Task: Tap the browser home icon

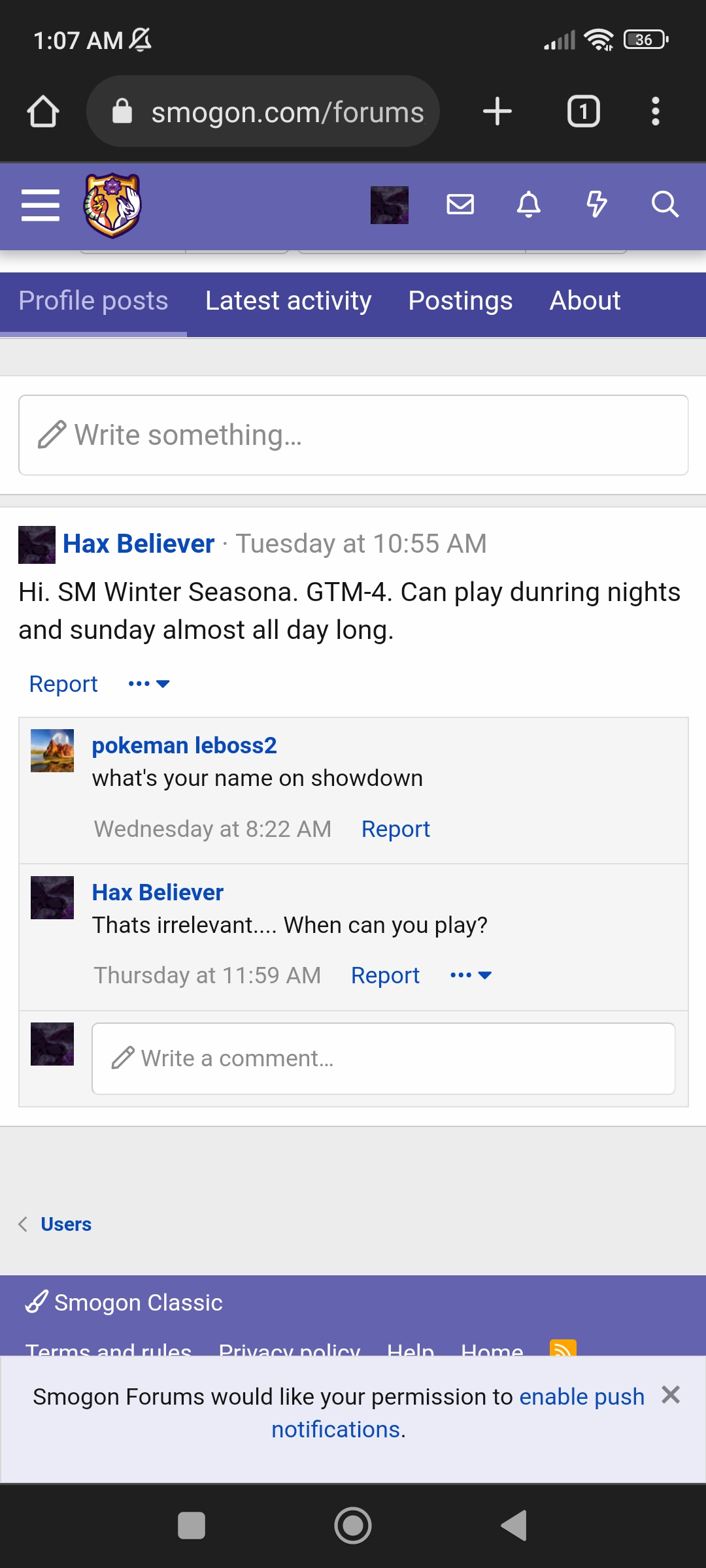Action: coord(43,111)
